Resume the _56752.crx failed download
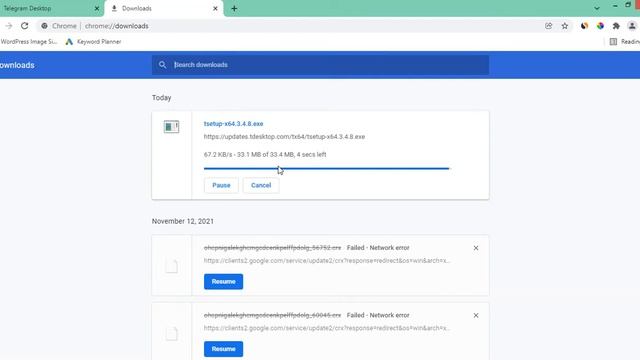The image size is (640, 360). (224, 282)
